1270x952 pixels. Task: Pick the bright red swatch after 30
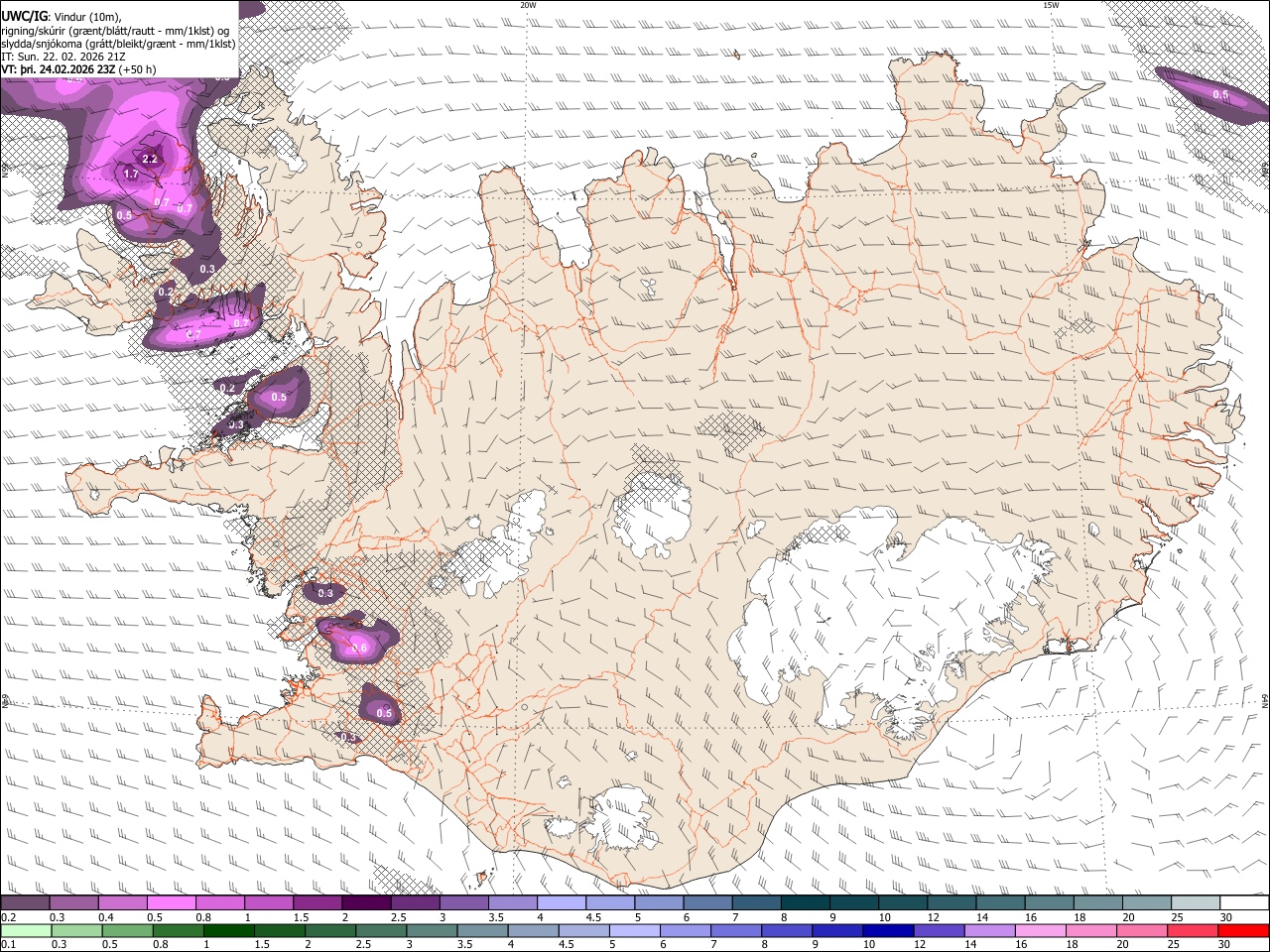coord(1244,930)
